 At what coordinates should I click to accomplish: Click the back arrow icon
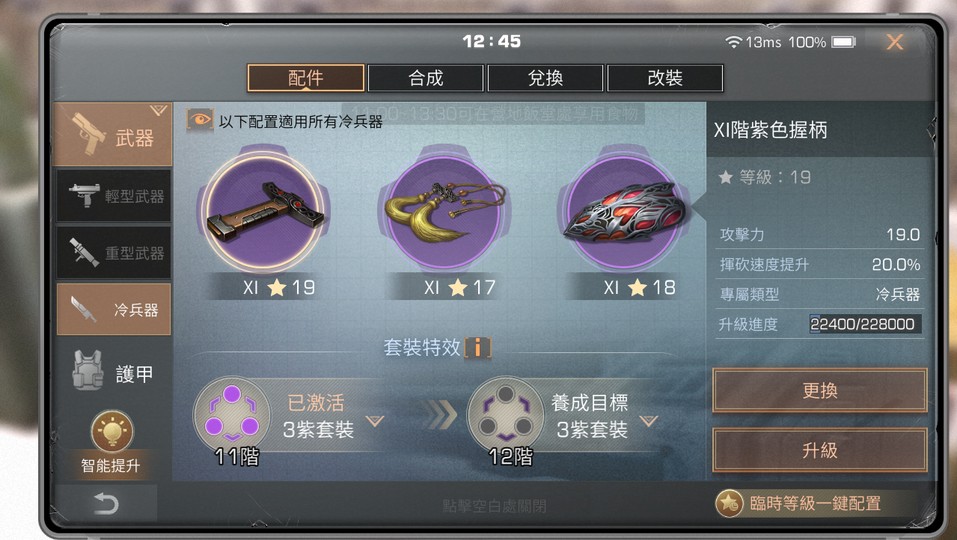(106, 504)
